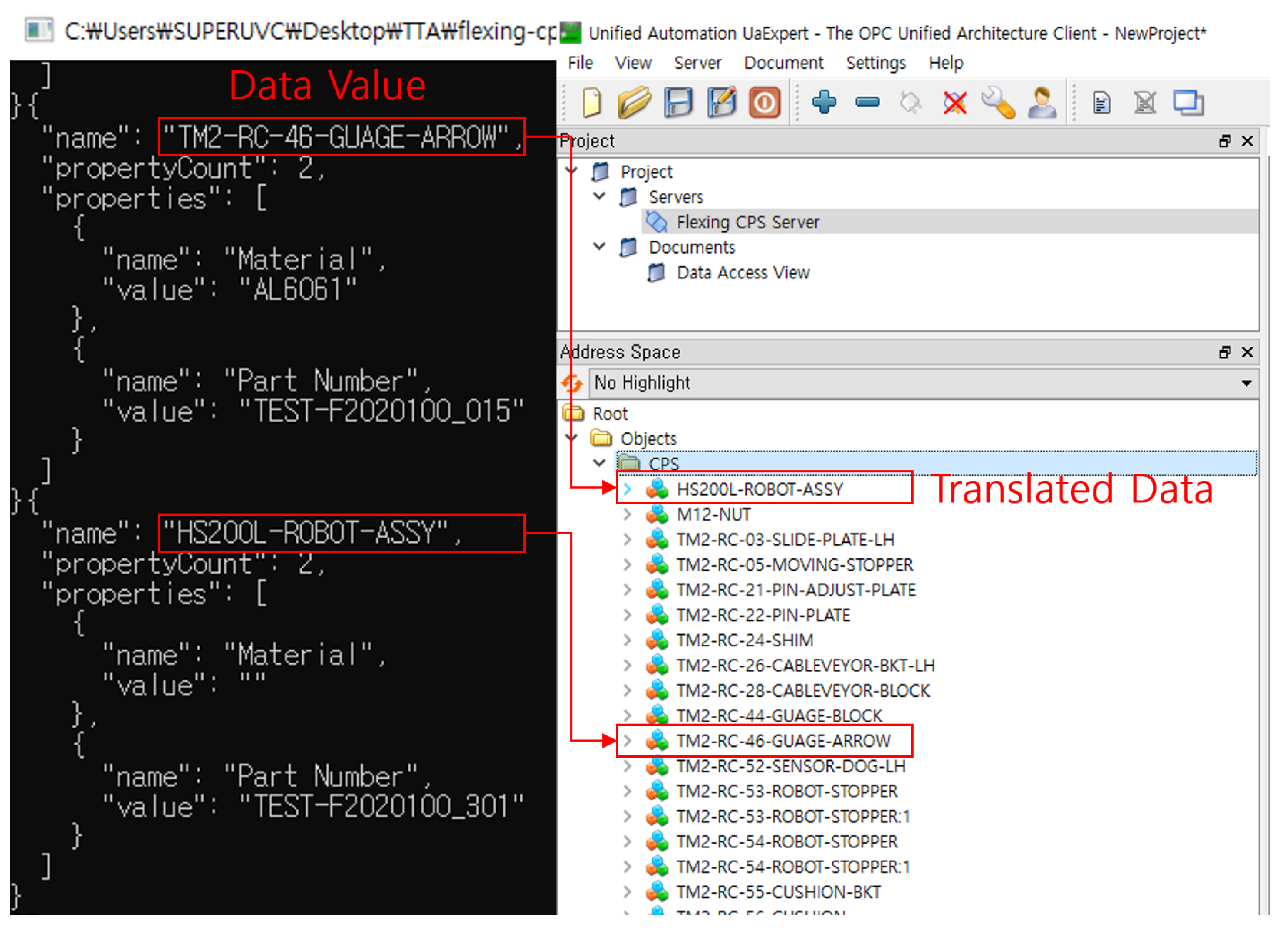Click the New Project toolbar icon
The height and width of the screenshot is (931, 1288).
click(x=592, y=103)
